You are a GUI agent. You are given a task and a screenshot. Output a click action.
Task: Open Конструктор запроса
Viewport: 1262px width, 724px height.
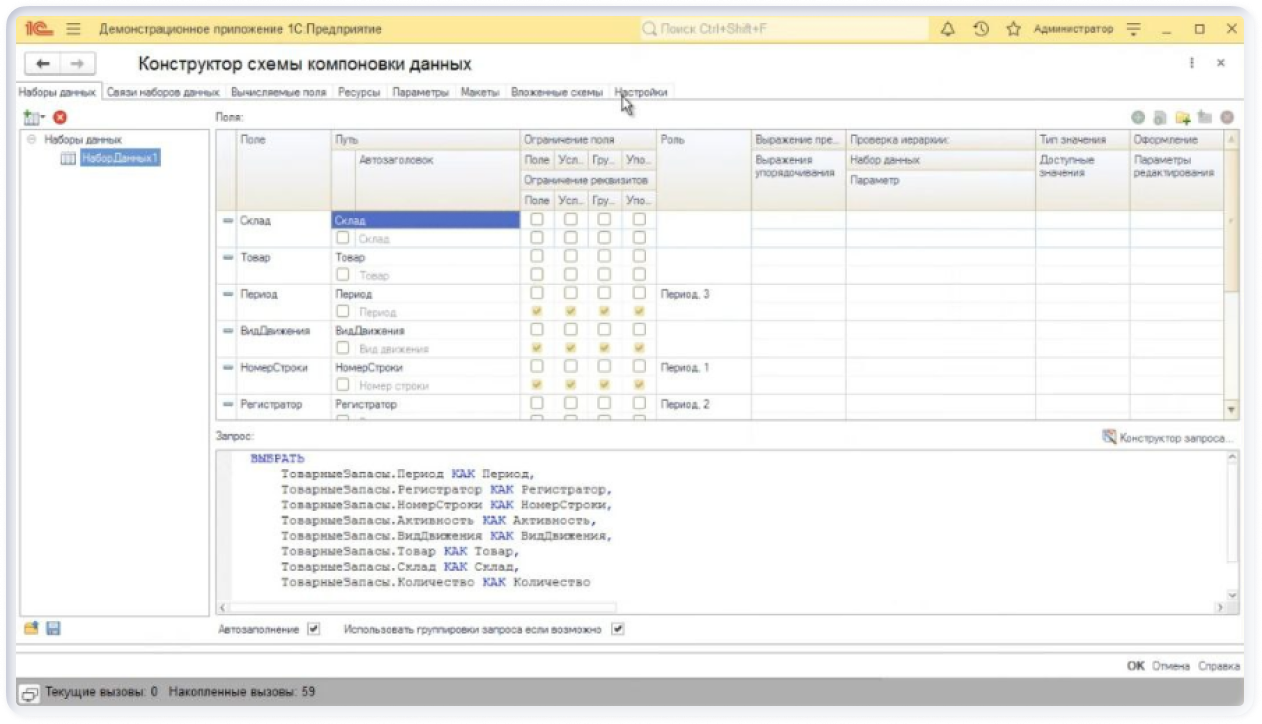point(1168,438)
